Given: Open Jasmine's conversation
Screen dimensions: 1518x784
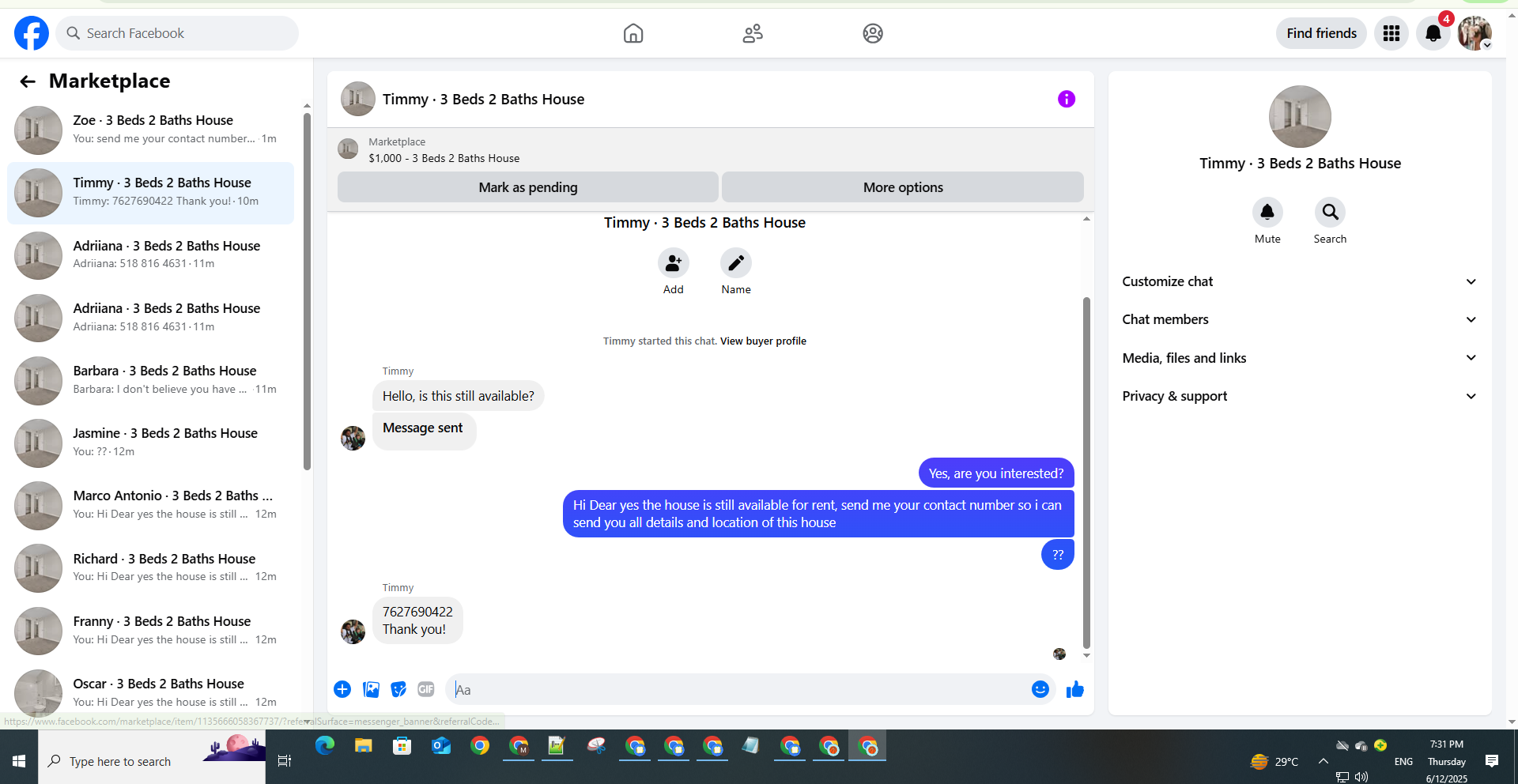Looking at the screenshot, I should point(151,443).
